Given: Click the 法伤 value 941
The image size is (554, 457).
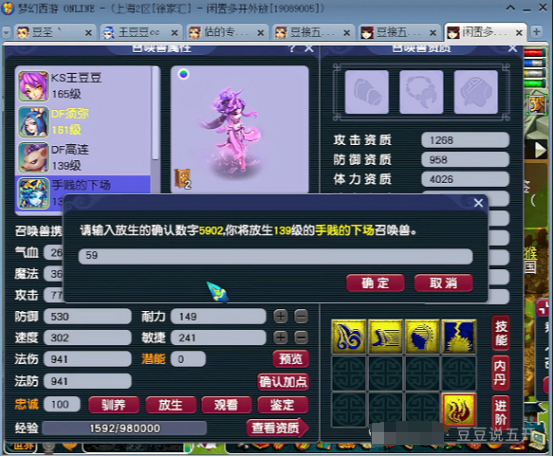Looking at the screenshot, I should tap(87, 359).
